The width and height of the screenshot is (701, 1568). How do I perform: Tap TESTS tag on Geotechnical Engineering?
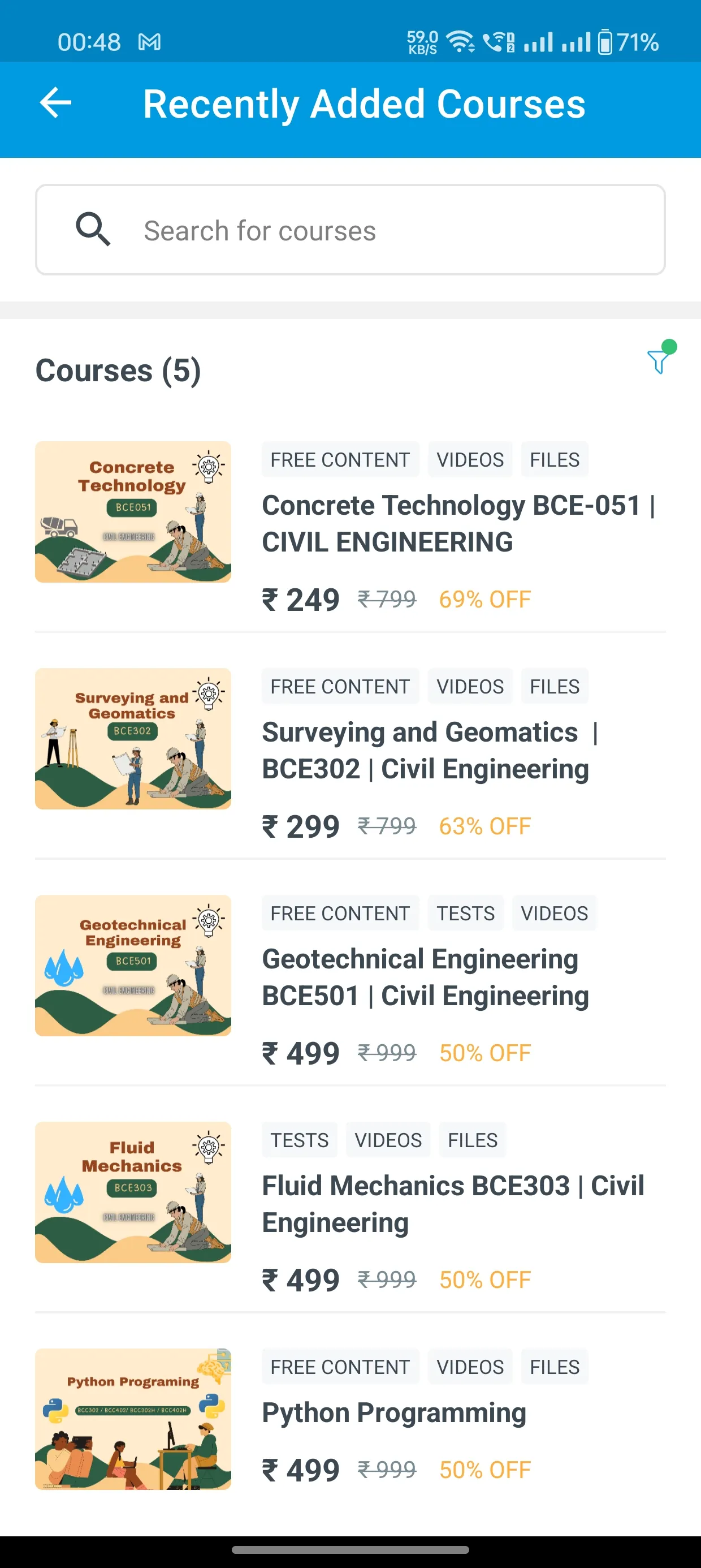(x=465, y=913)
